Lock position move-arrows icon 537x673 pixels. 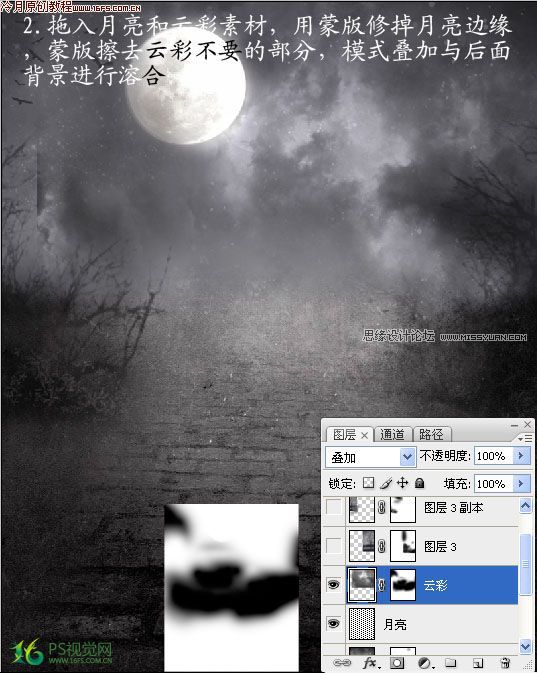pyautogui.click(x=402, y=483)
